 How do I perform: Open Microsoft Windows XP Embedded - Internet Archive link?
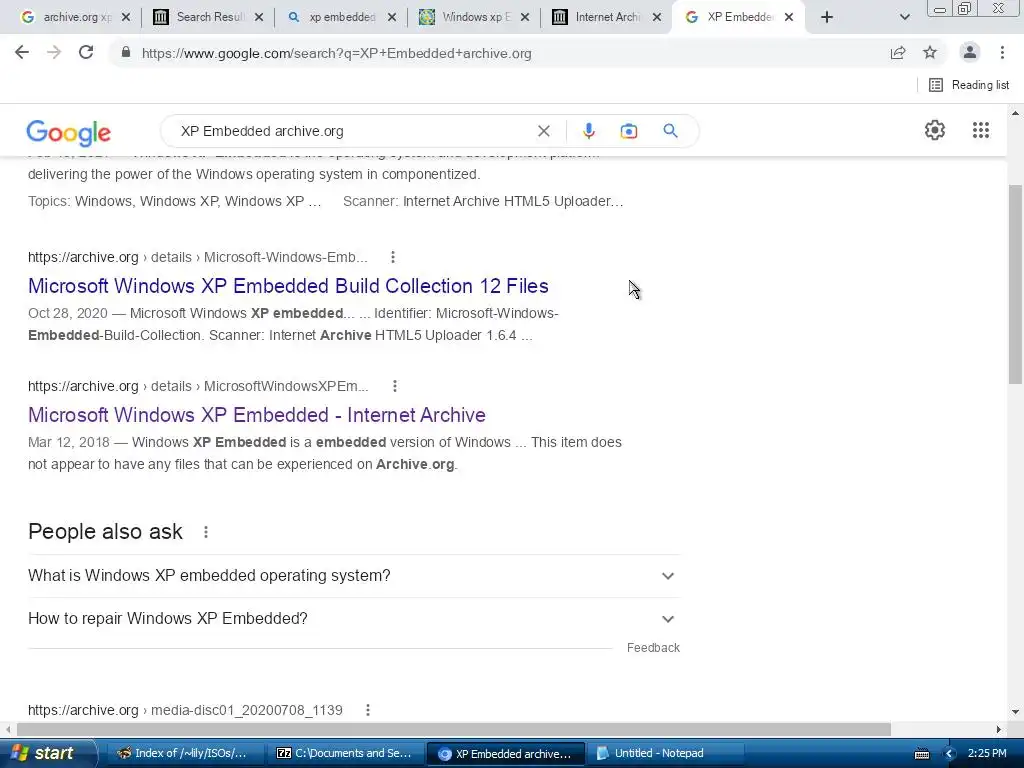pyautogui.click(x=257, y=415)
